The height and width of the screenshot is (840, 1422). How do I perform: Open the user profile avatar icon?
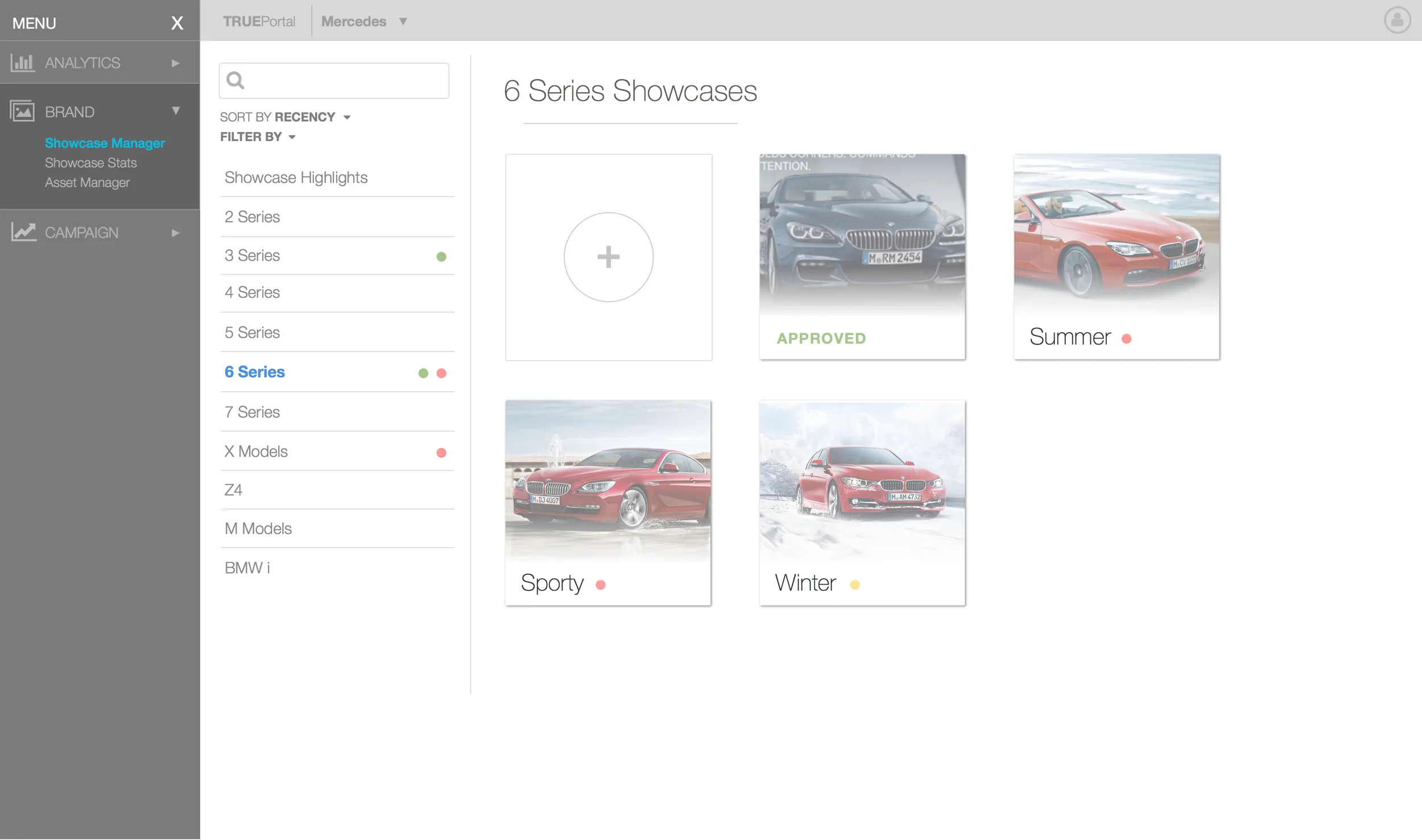(1396, 20)
